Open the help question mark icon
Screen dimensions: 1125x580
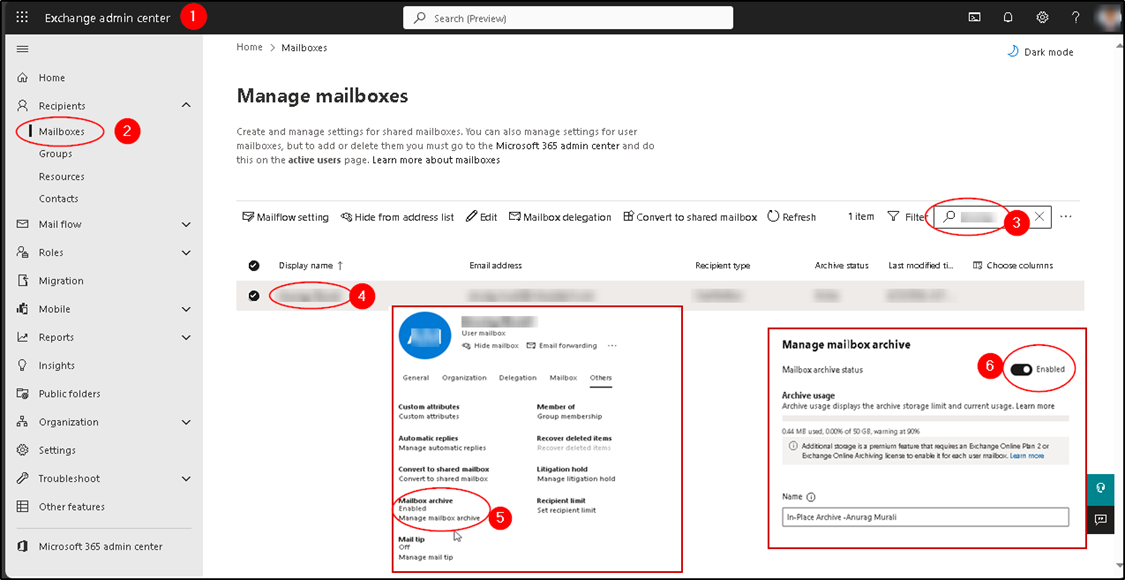point(1075,18)
